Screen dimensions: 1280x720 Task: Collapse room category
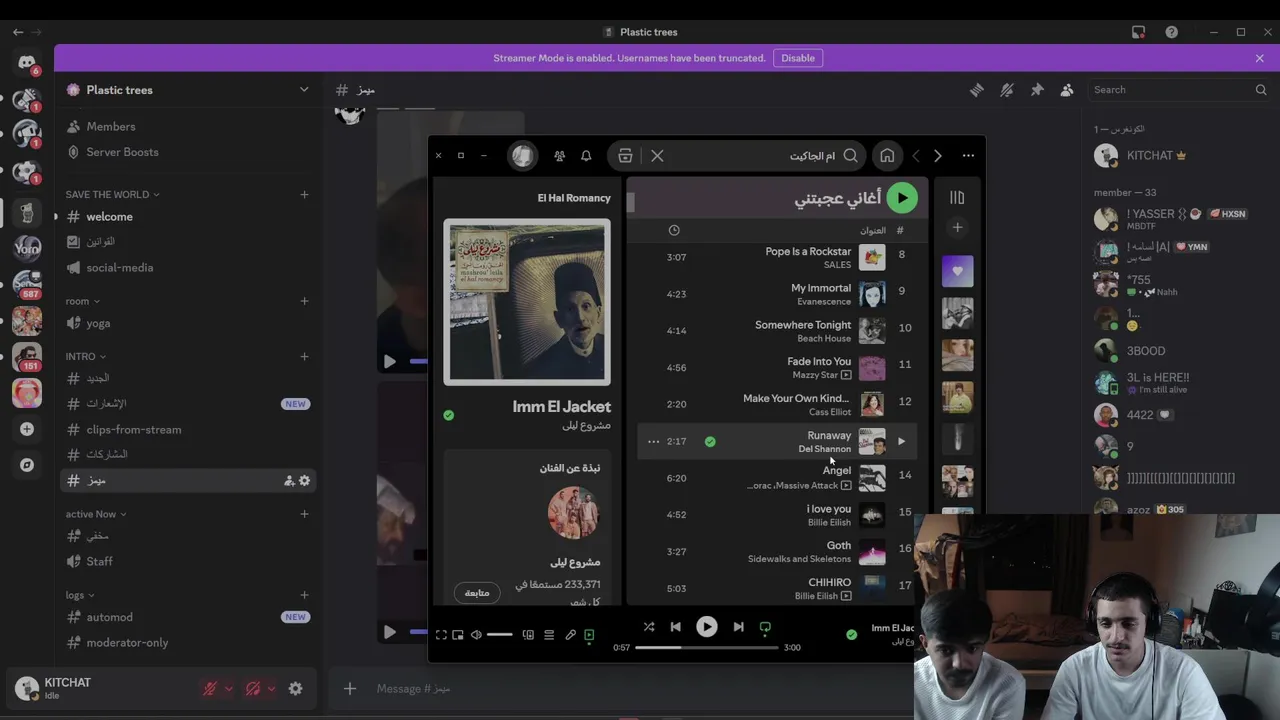[82, 301]
